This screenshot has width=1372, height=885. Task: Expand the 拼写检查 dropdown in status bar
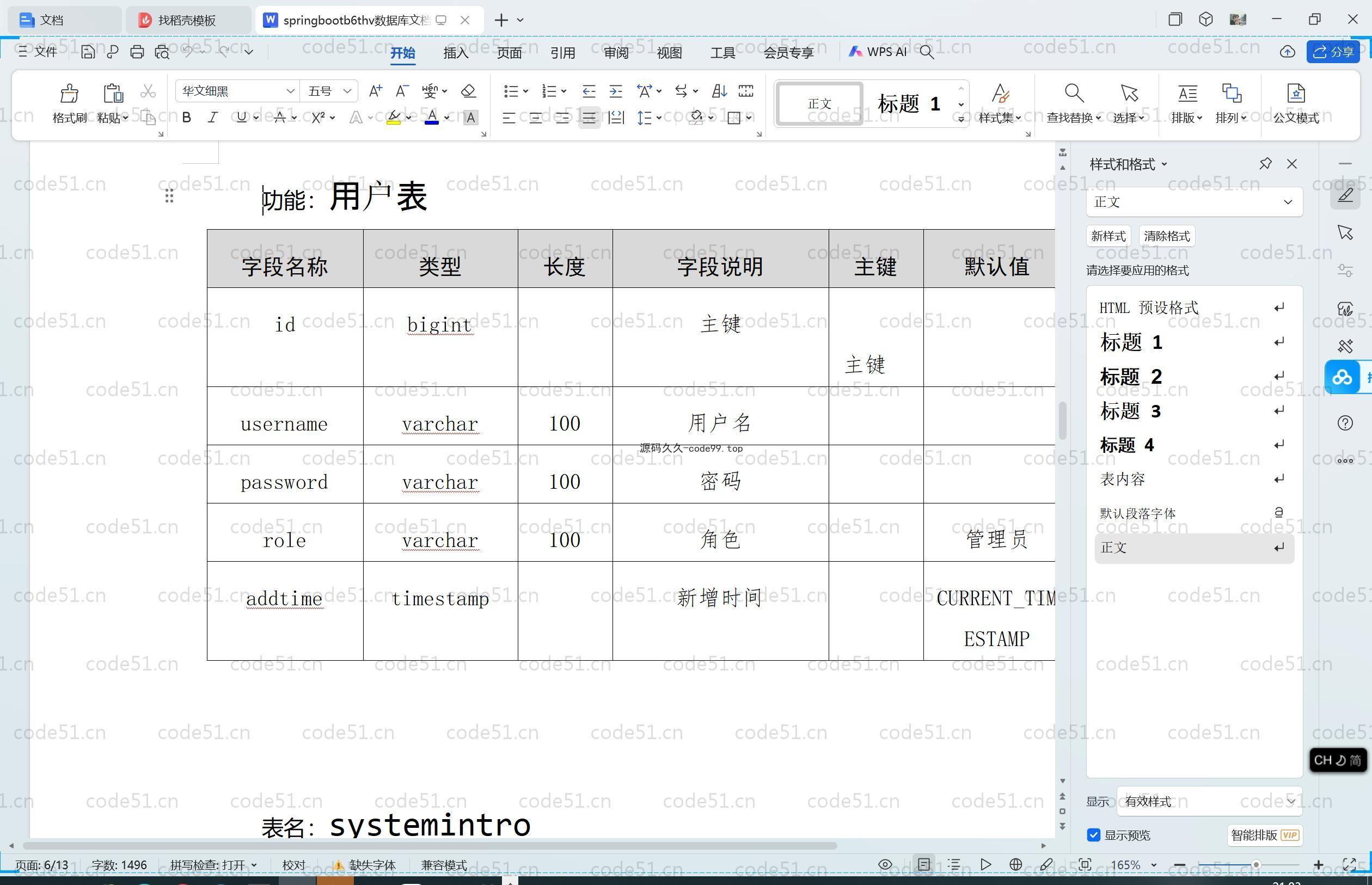213,865
